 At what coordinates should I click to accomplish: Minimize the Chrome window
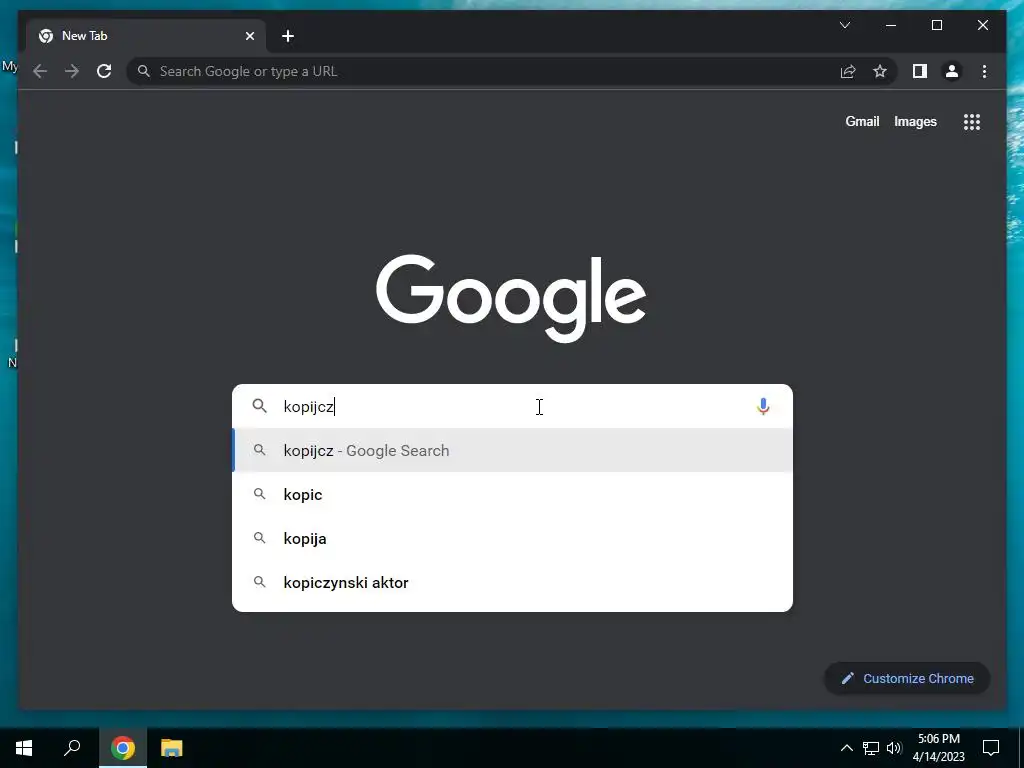pyautogui.click(x=891, y=25)
